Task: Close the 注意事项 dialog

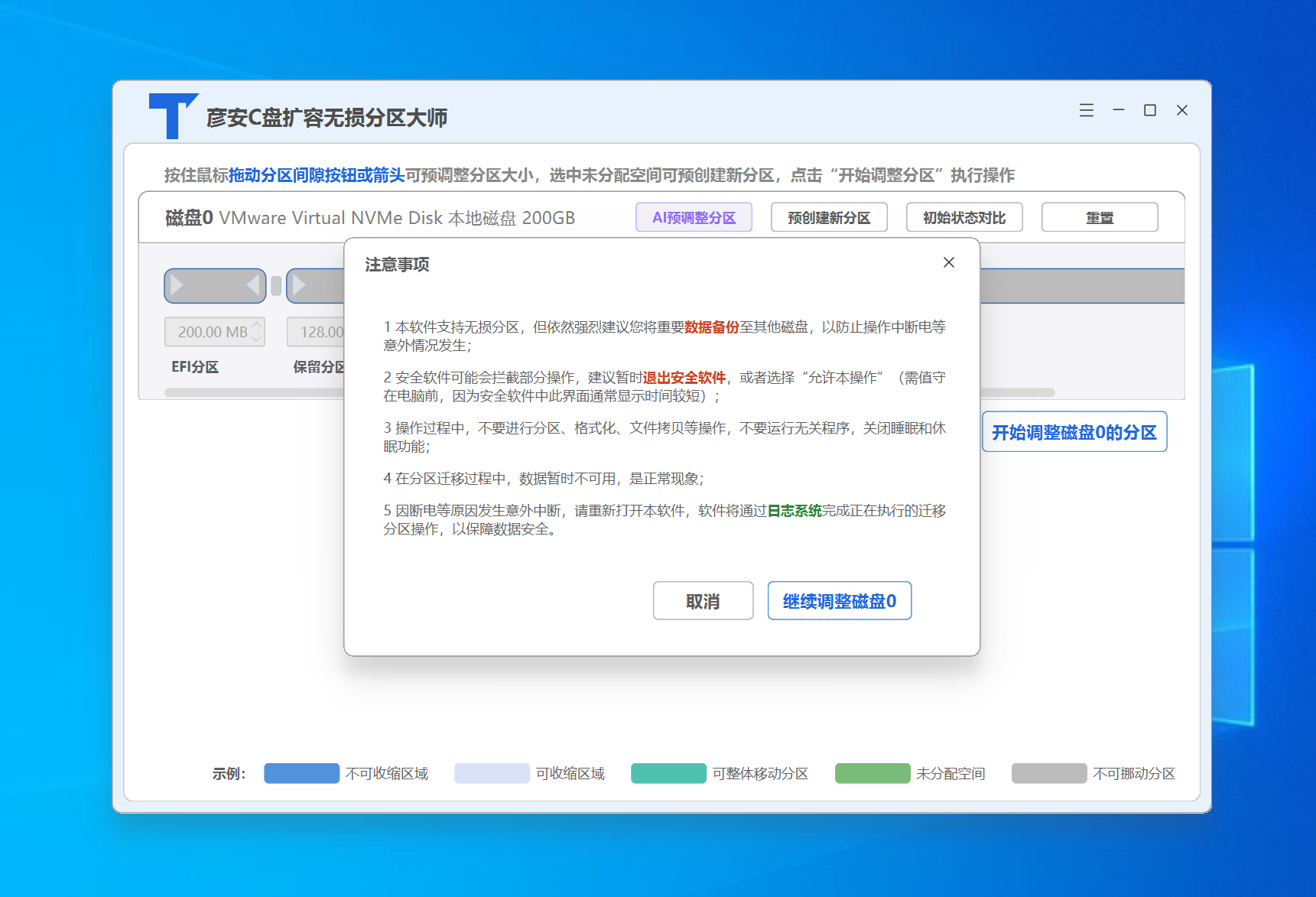Action: point(948,262)
